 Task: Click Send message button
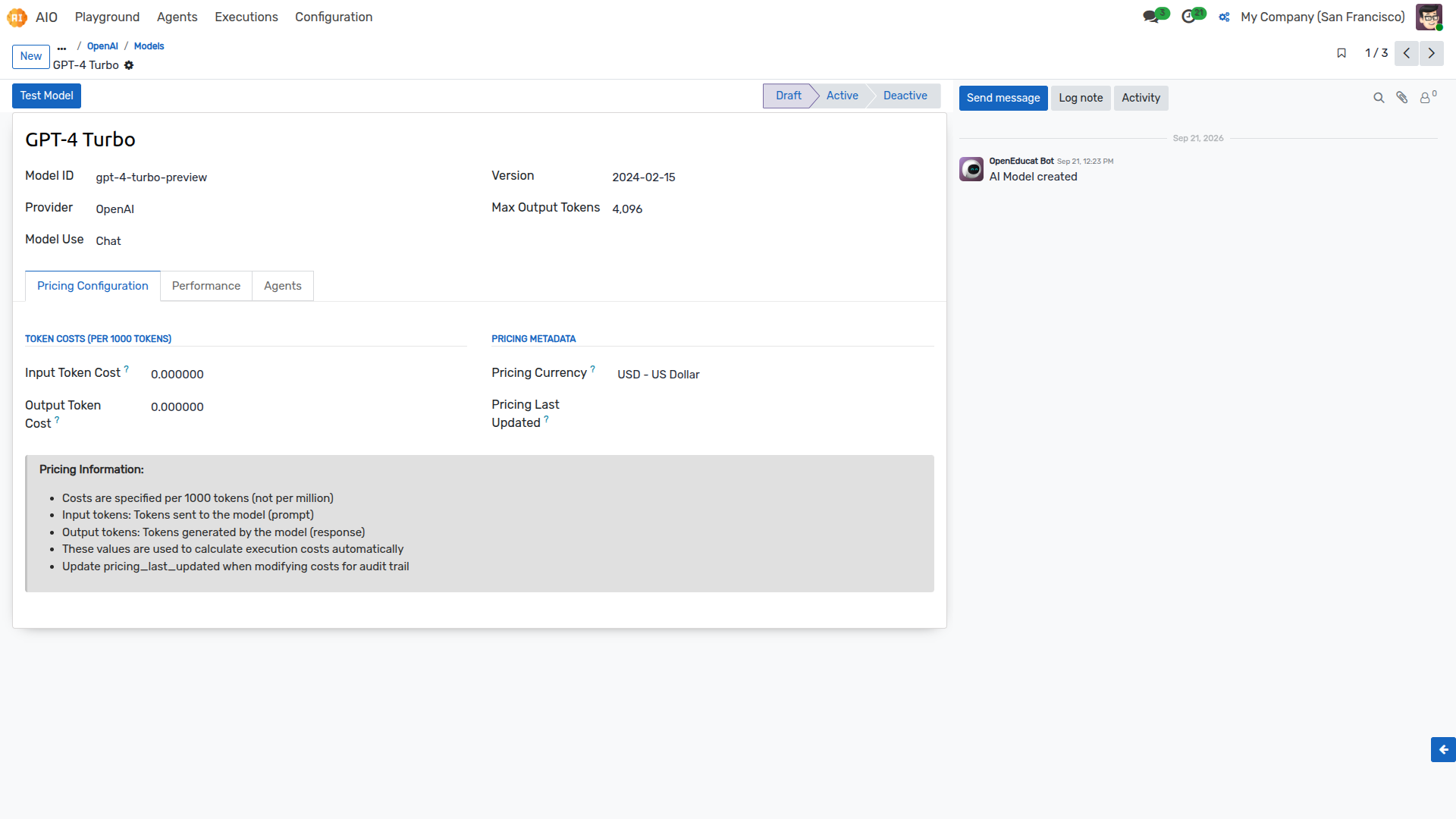coord(1003,98)
